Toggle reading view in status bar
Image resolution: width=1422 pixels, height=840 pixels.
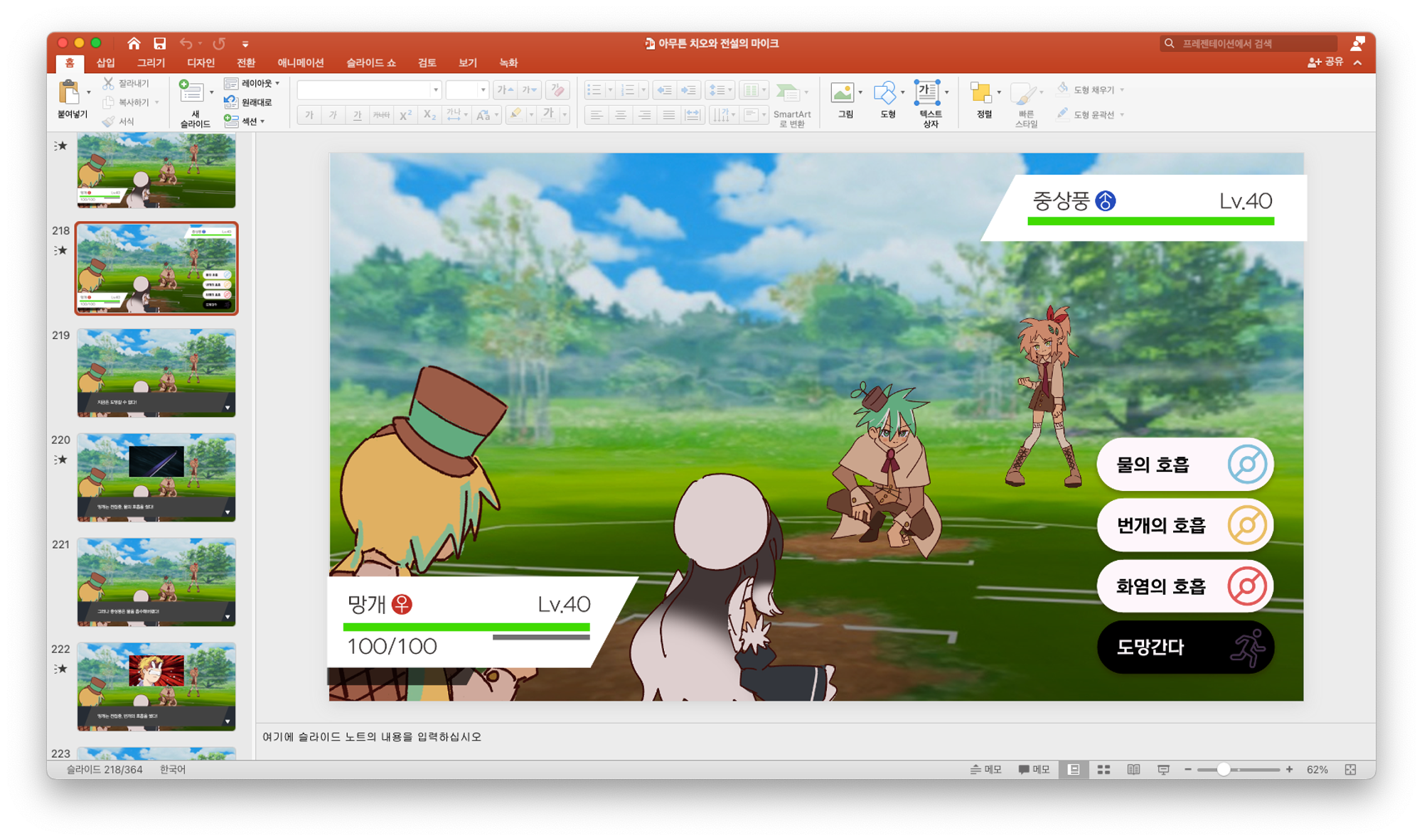click(x=1133, y=770)
